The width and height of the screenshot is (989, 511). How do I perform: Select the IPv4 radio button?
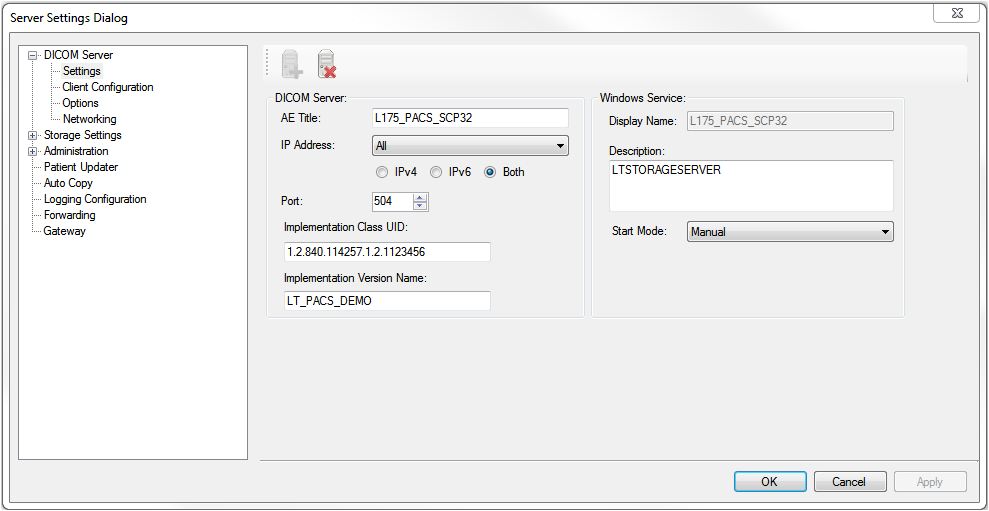coord(382,172)
